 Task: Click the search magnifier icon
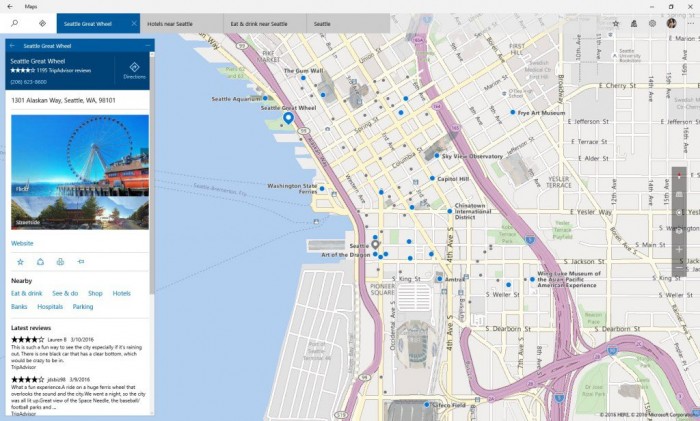click(x=14, y=23)
